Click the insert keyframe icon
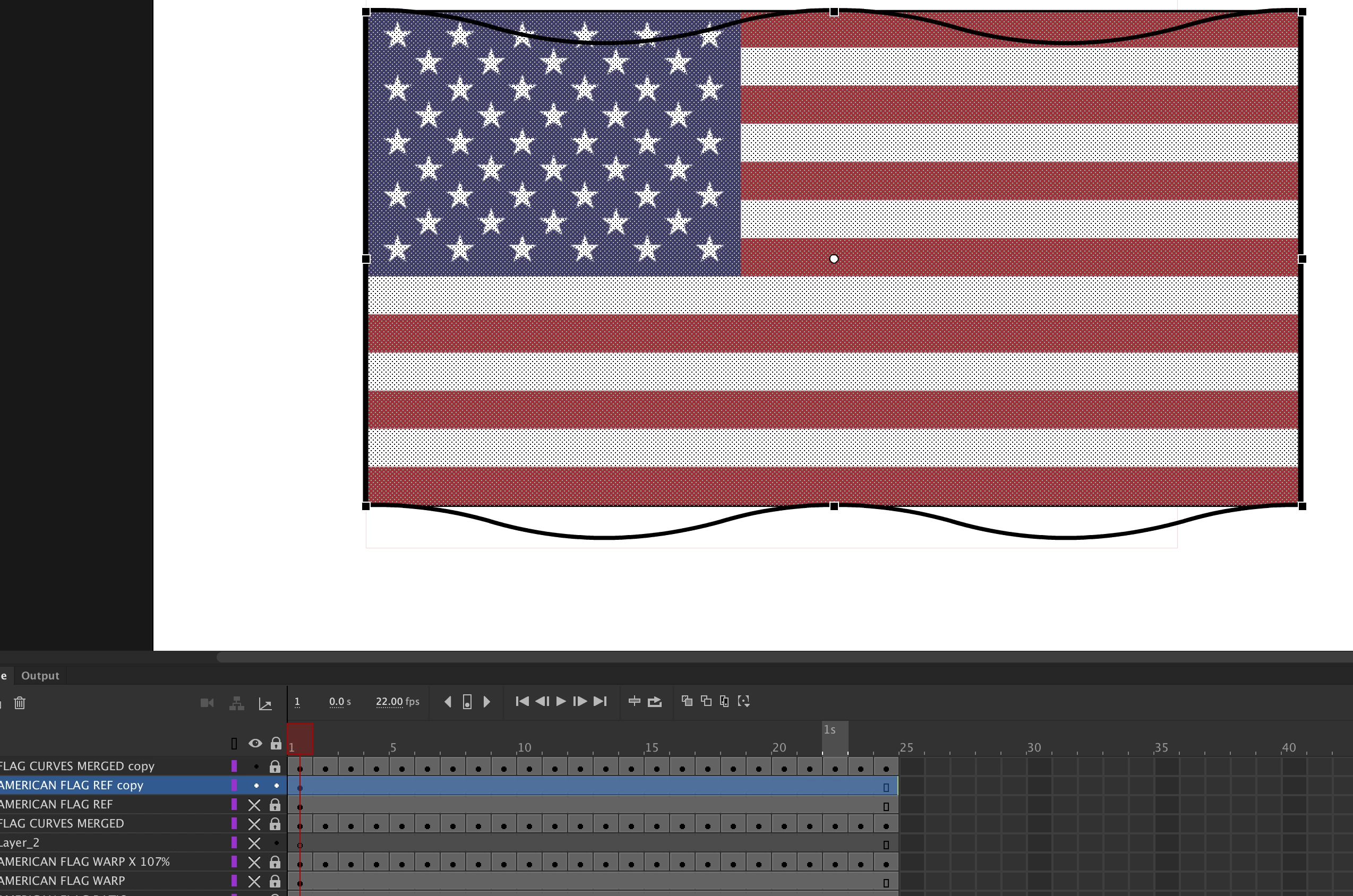This screenshot has width=1353, height=896. [x=467, y=702]
